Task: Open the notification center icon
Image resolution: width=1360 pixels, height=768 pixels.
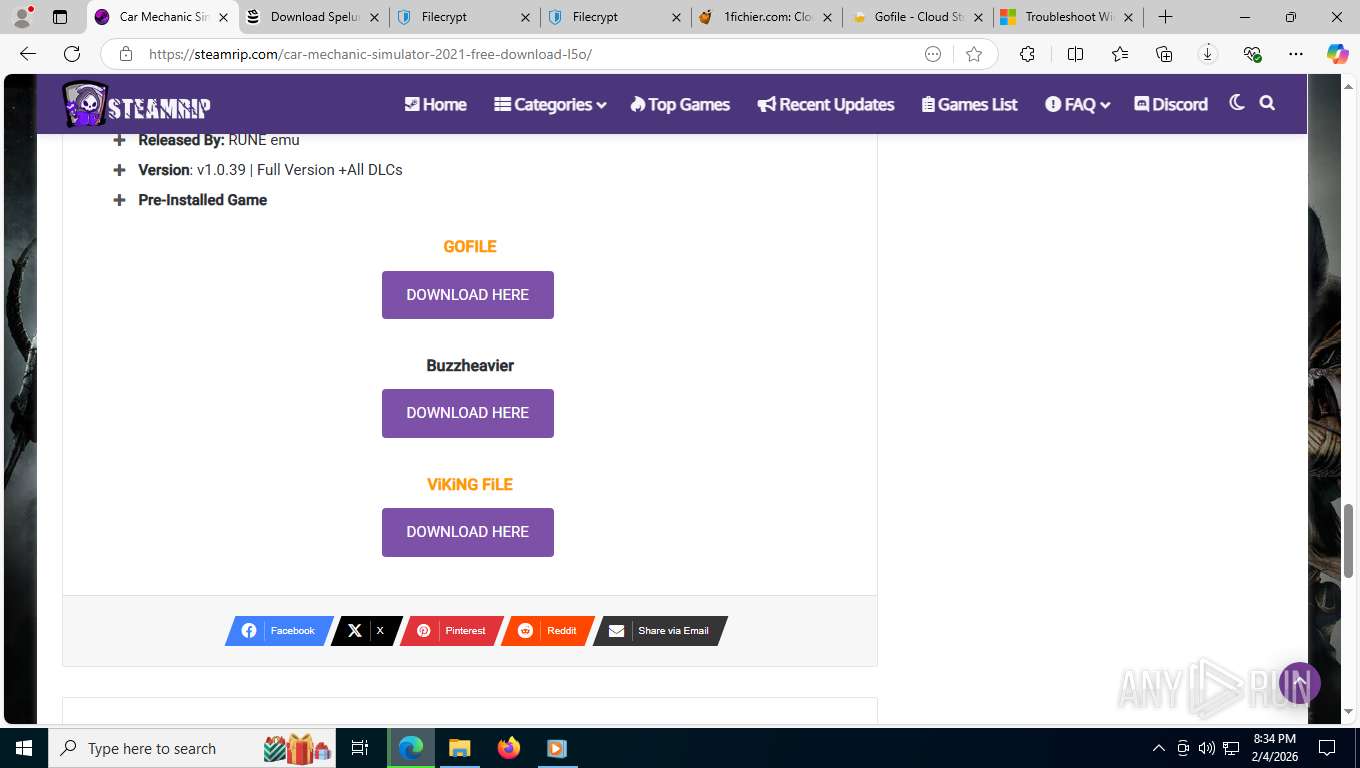Action: [1327, 748]
